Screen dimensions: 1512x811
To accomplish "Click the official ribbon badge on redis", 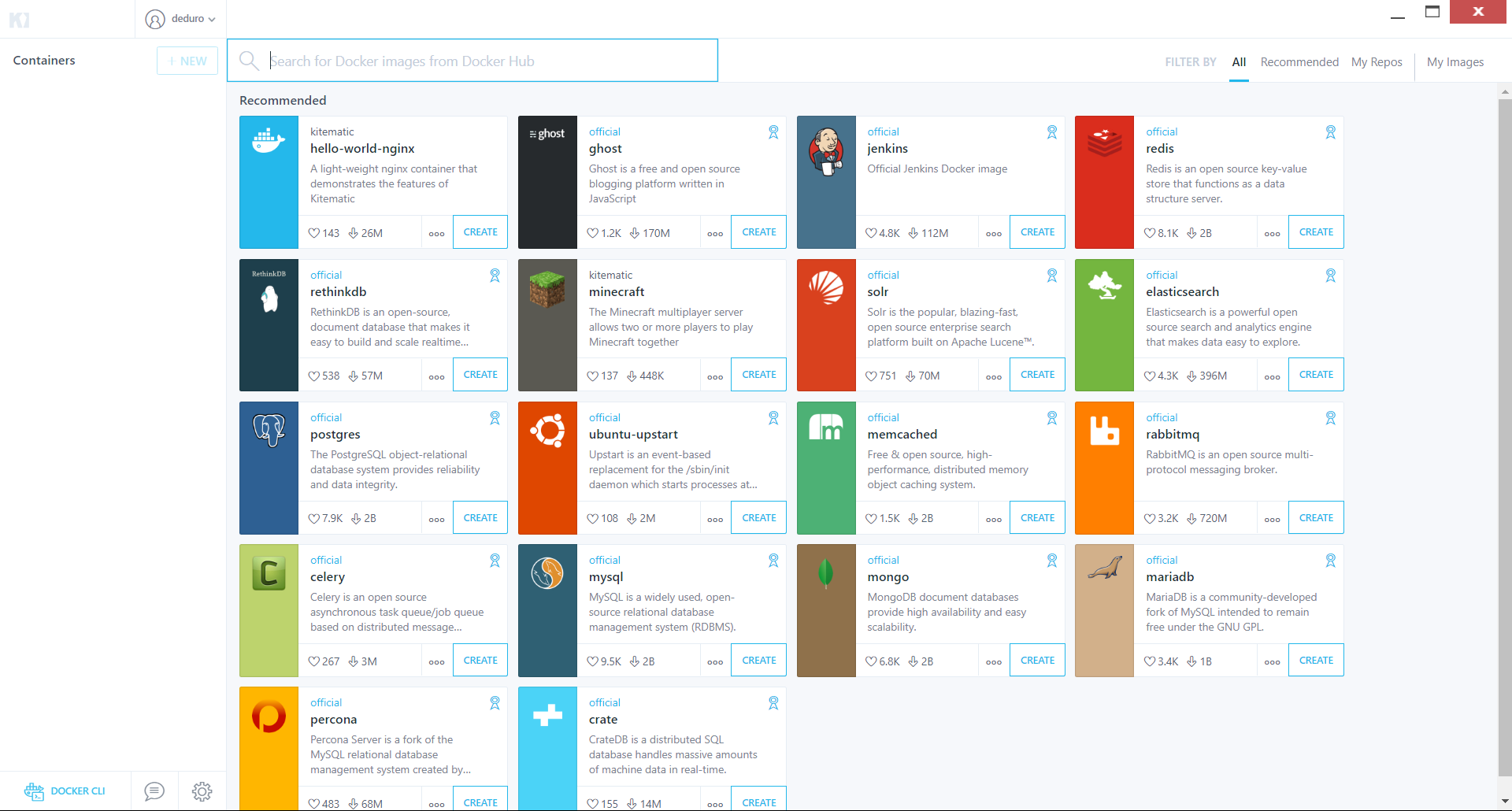I will pos(1330,132).
